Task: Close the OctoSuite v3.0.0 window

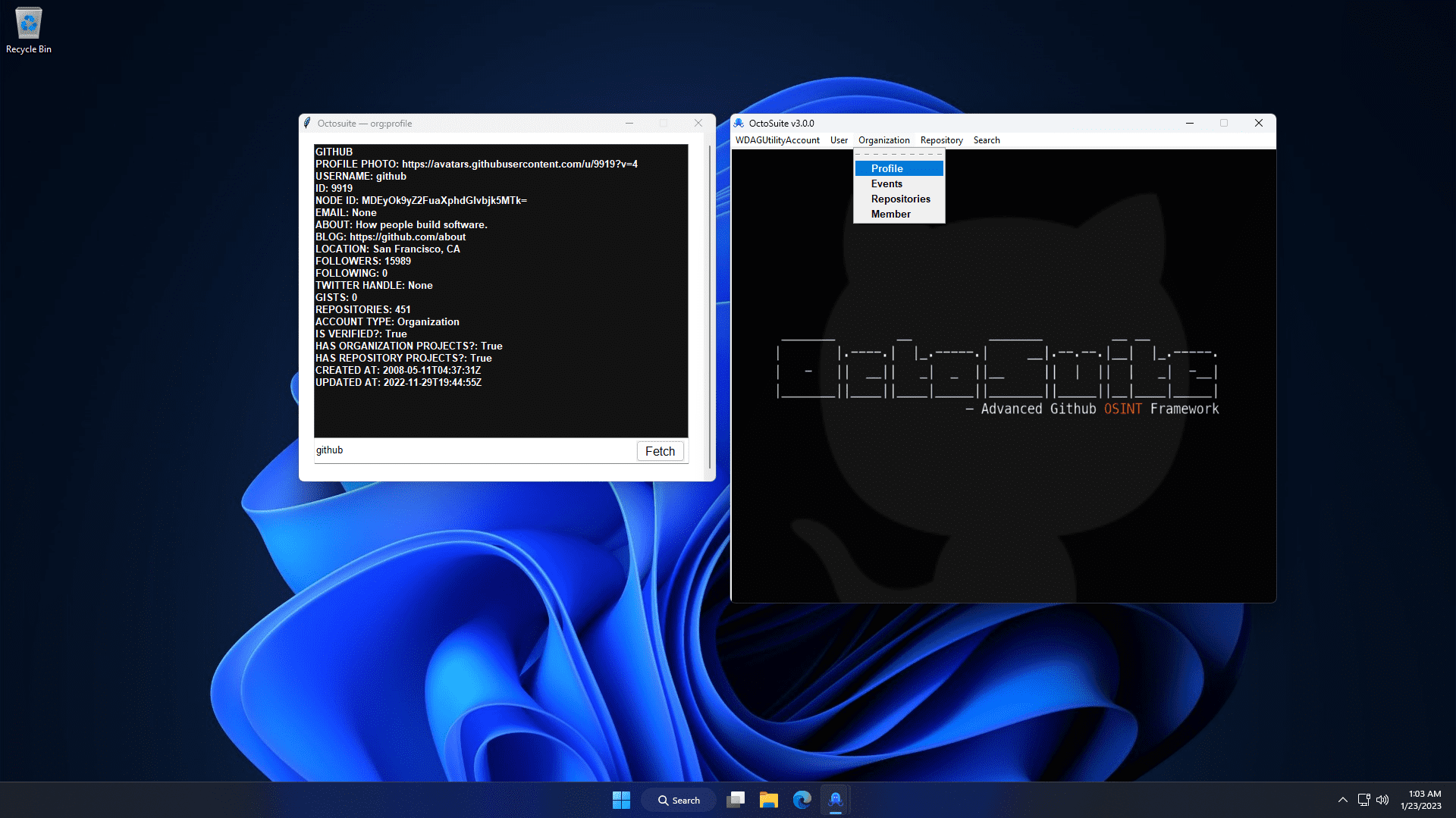Action: pyautogui.click(x=1259, y=123)
